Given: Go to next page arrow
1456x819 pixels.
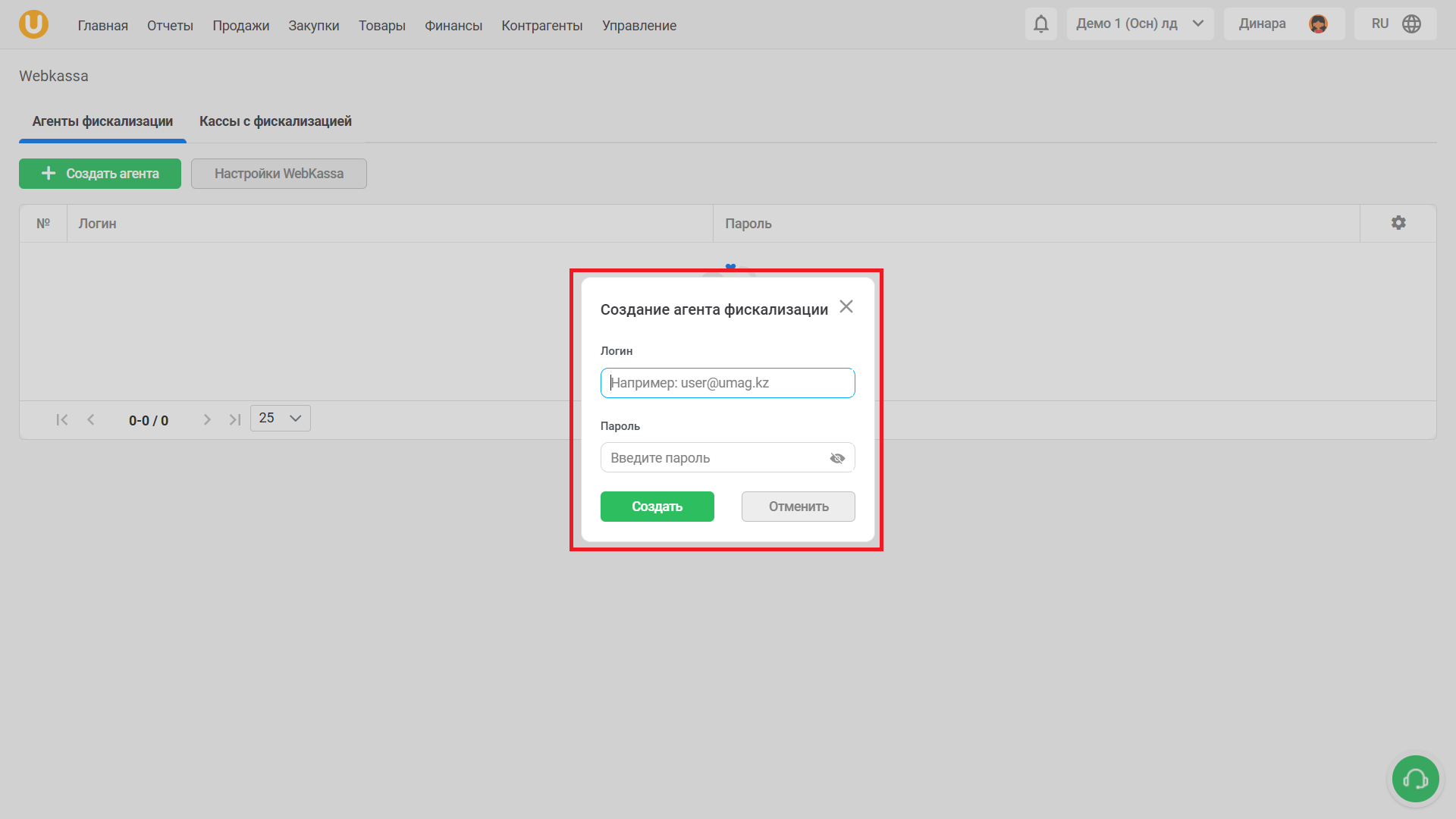Looking at the screenshot, I should point(207,420).
